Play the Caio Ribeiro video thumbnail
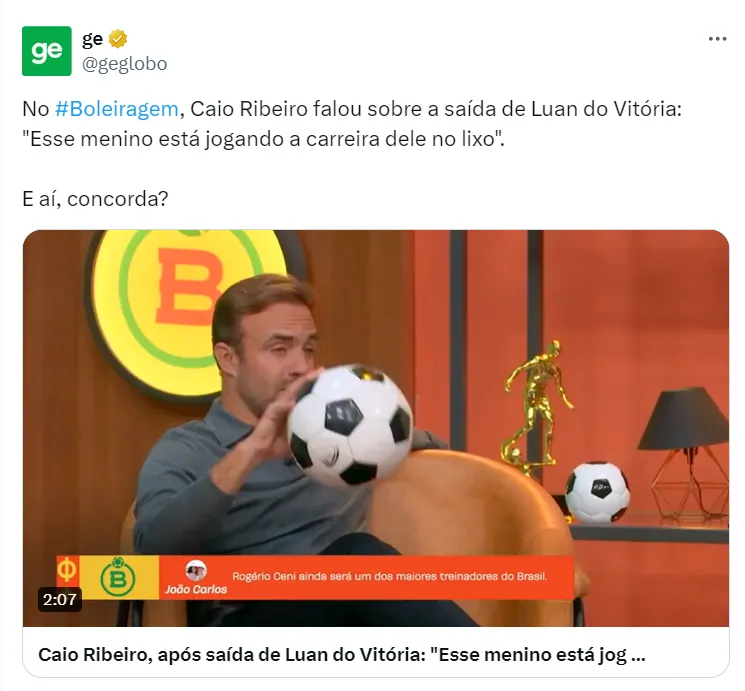Viewport: 745px width, 691px height. 376,428
